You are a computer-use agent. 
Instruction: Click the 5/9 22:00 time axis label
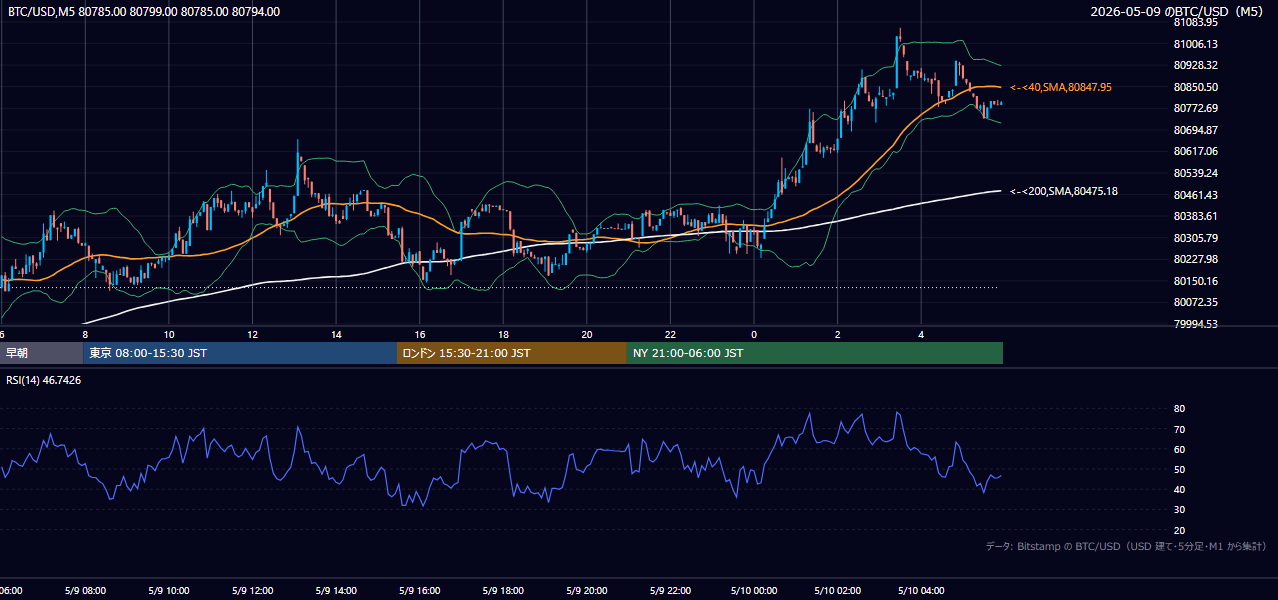[670, 591]
